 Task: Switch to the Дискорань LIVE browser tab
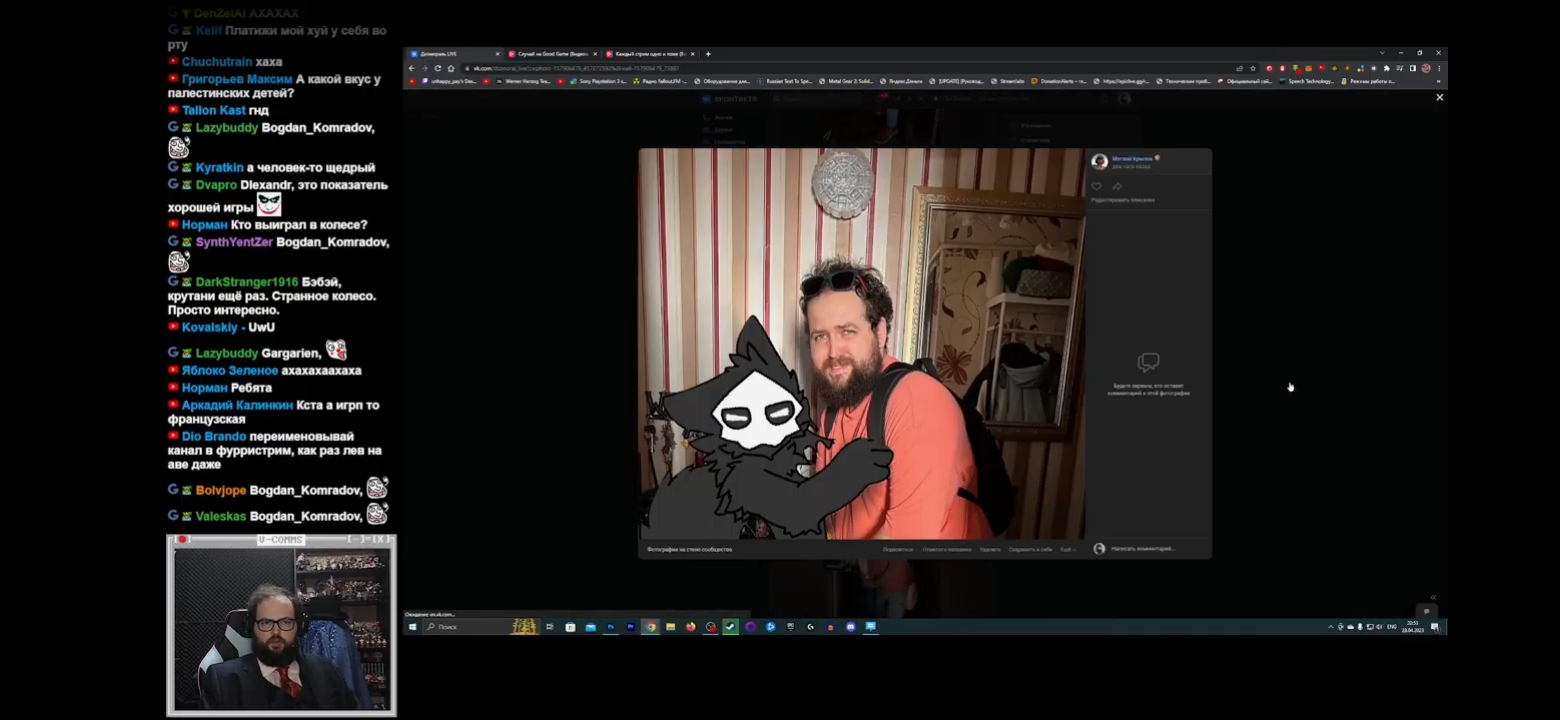454,54
